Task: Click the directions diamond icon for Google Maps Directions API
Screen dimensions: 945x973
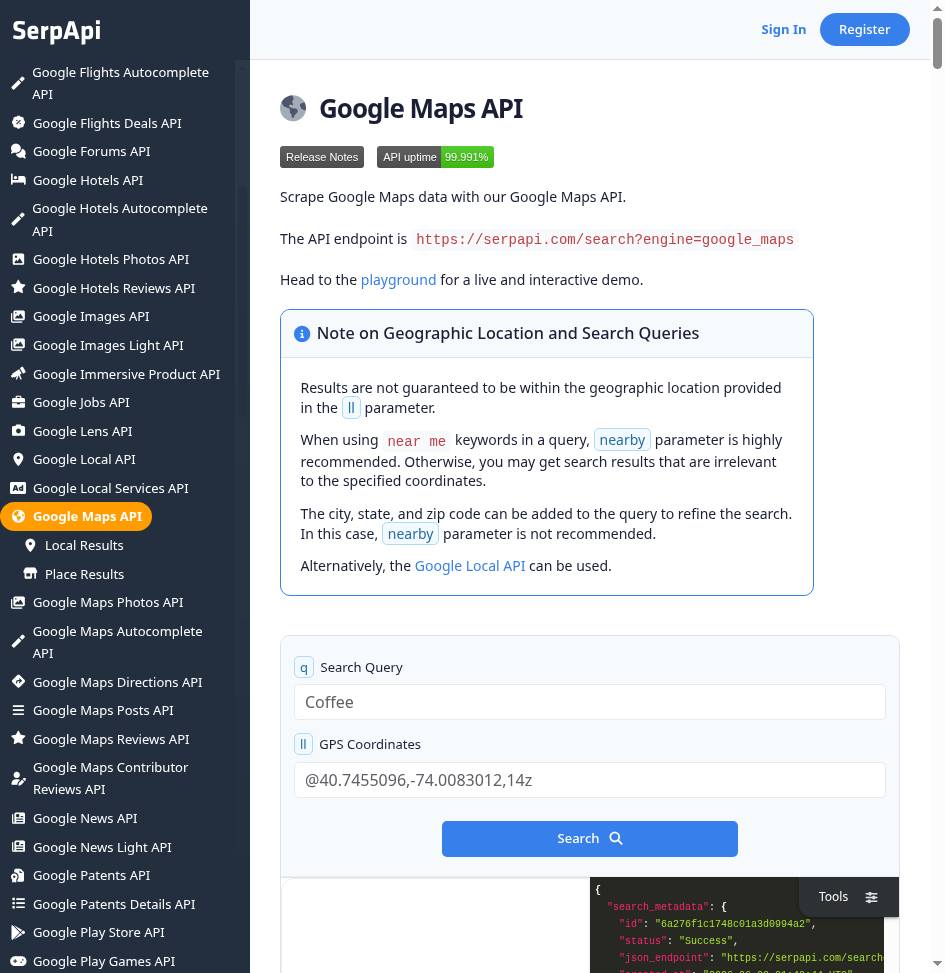Action: click(19, 681)
